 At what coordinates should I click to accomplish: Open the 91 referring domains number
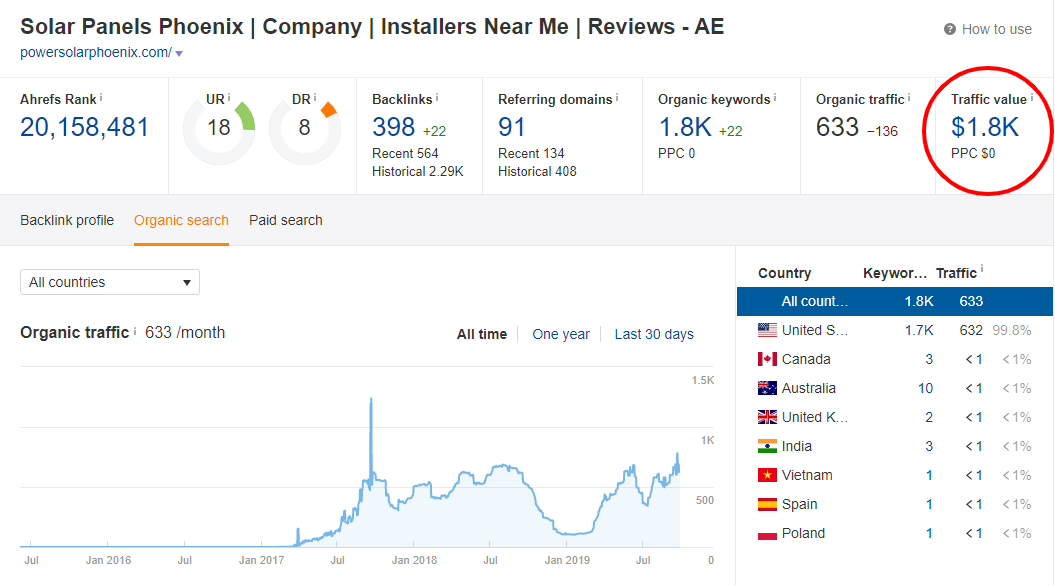pos(511,127)
